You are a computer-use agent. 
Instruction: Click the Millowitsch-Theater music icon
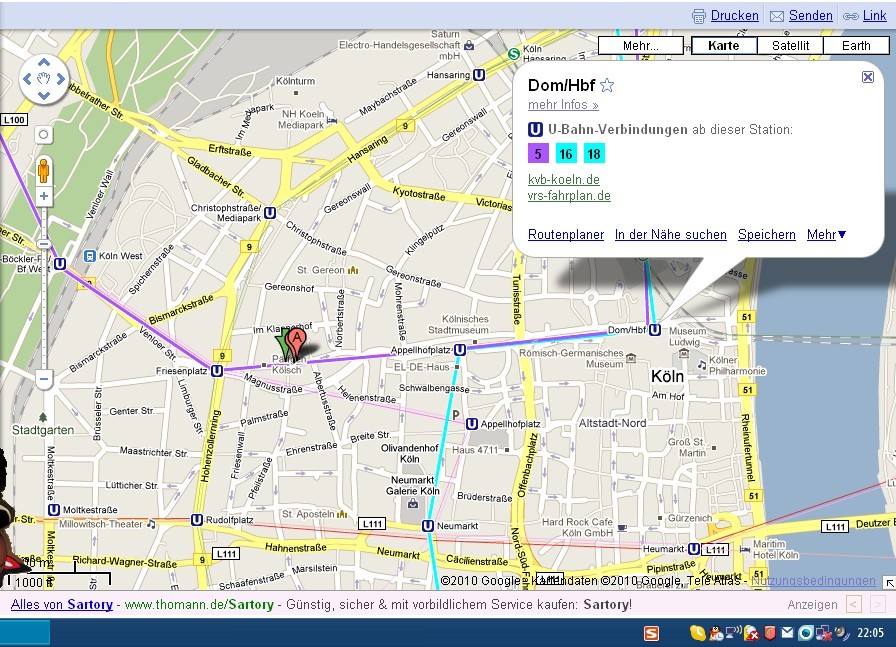tap(151, 524)
